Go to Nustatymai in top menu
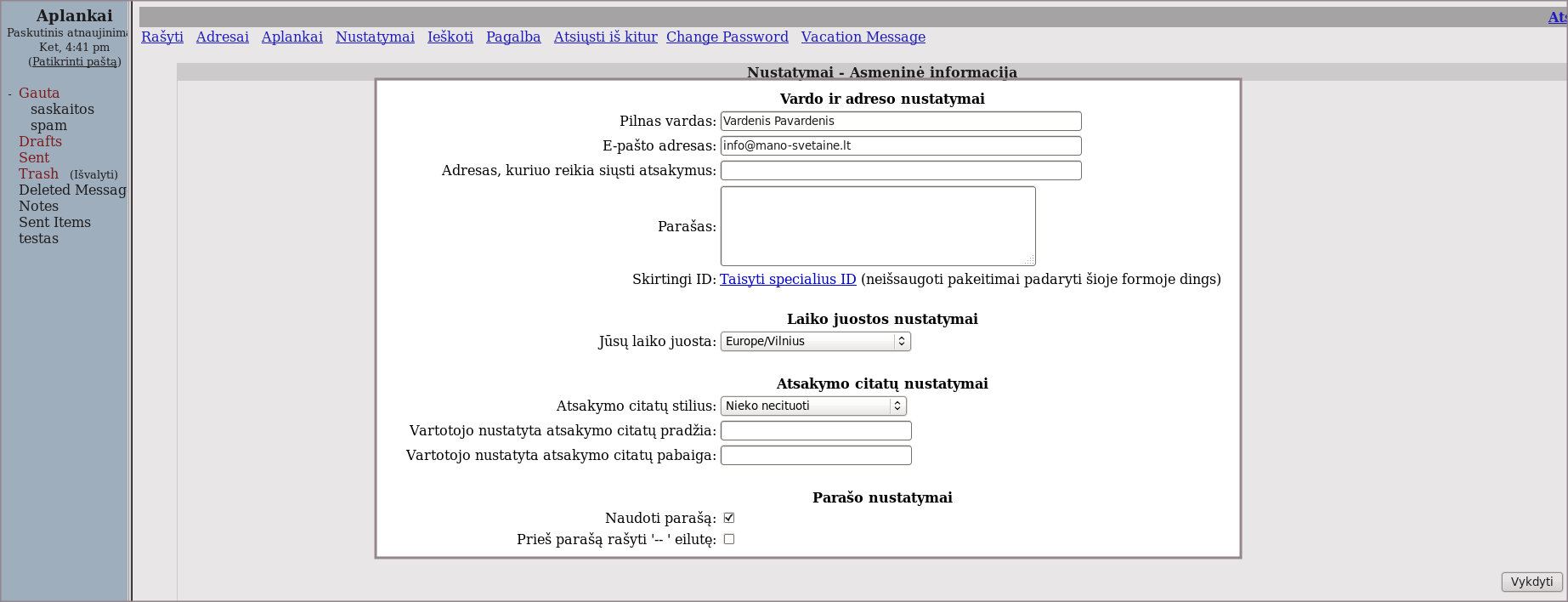 click(375, 37)
